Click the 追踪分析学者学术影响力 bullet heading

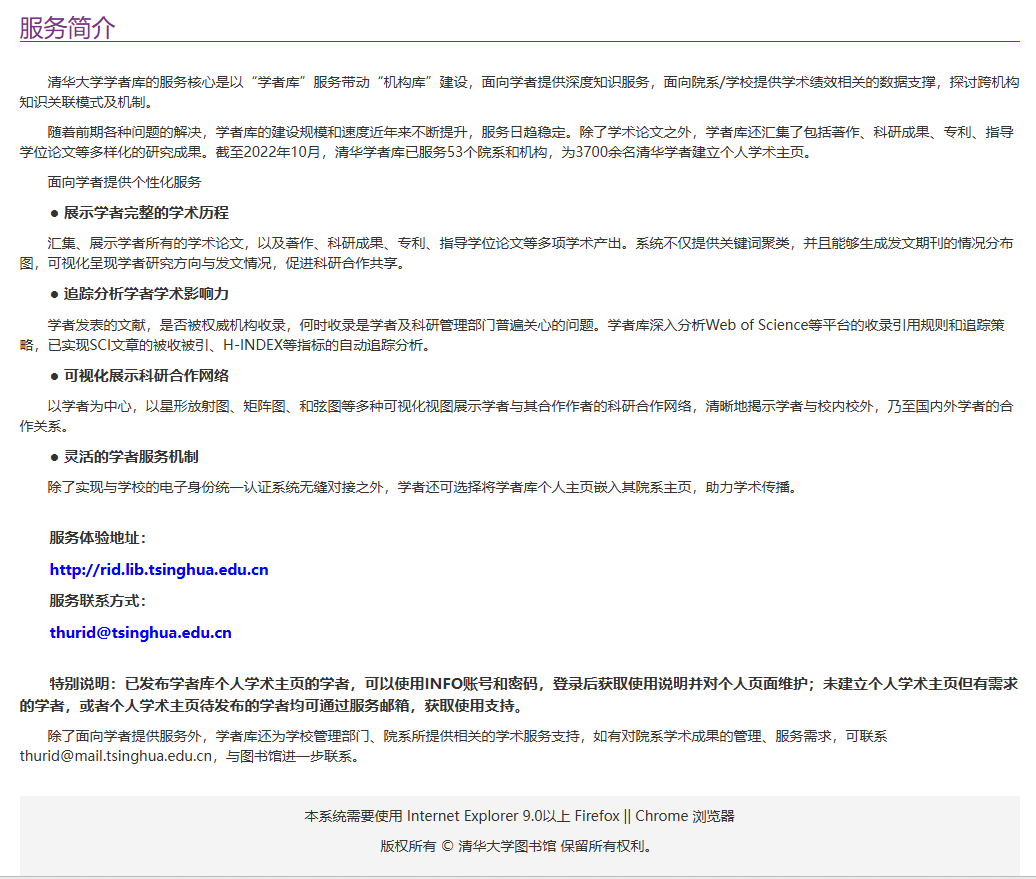tap(146, 294)
